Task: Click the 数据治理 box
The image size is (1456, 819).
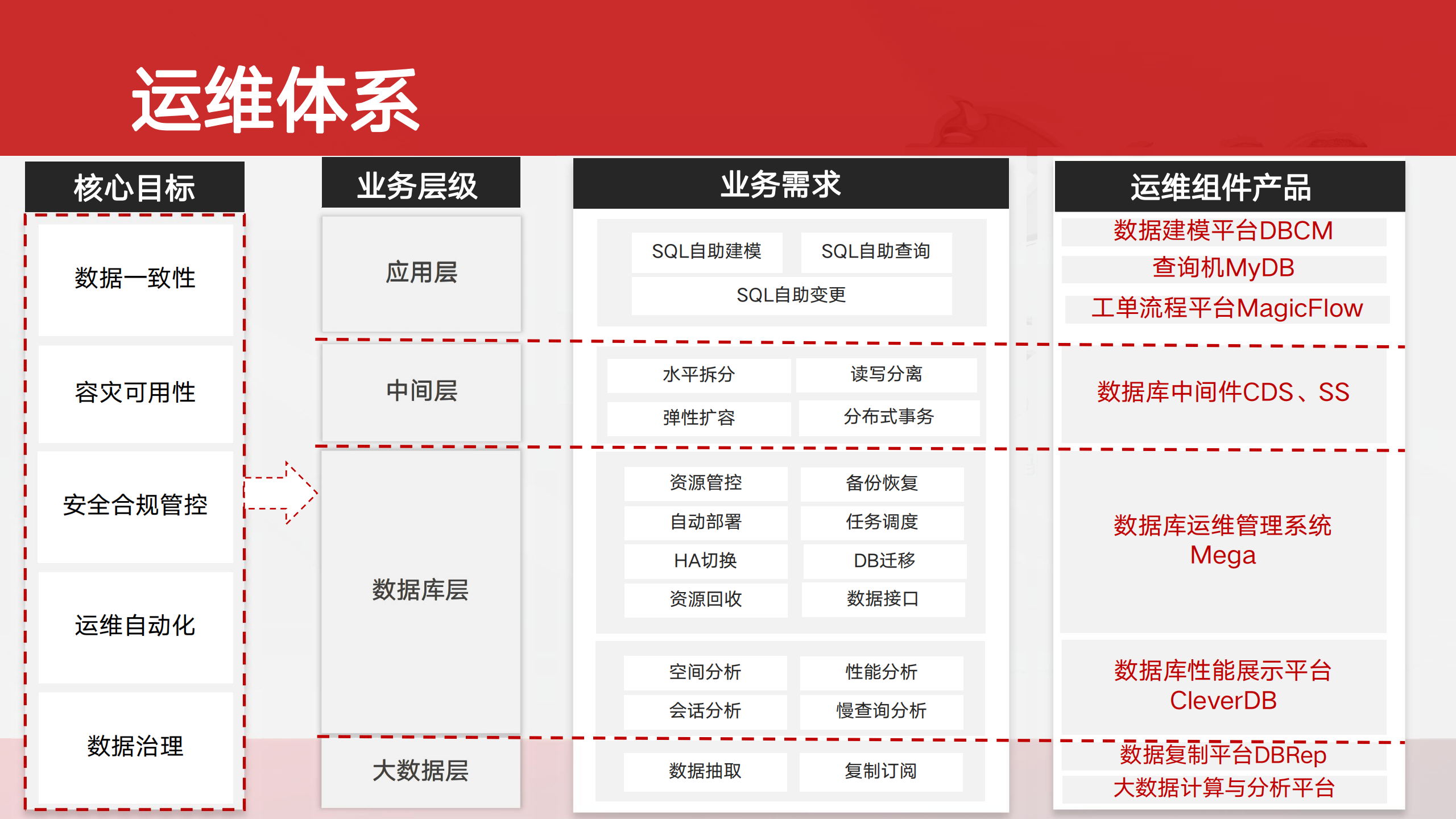Action: click(x=136, y=747)
